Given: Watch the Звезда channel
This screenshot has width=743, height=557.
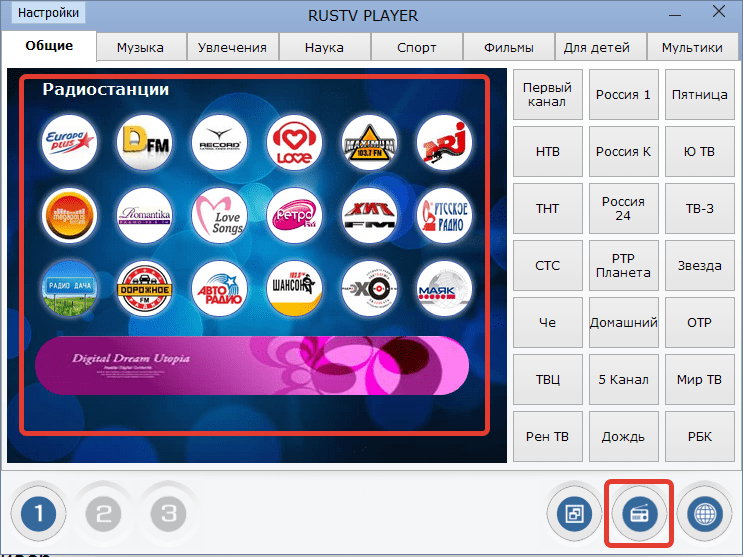Looking at the screenshot, I should [x=700, y=265].
